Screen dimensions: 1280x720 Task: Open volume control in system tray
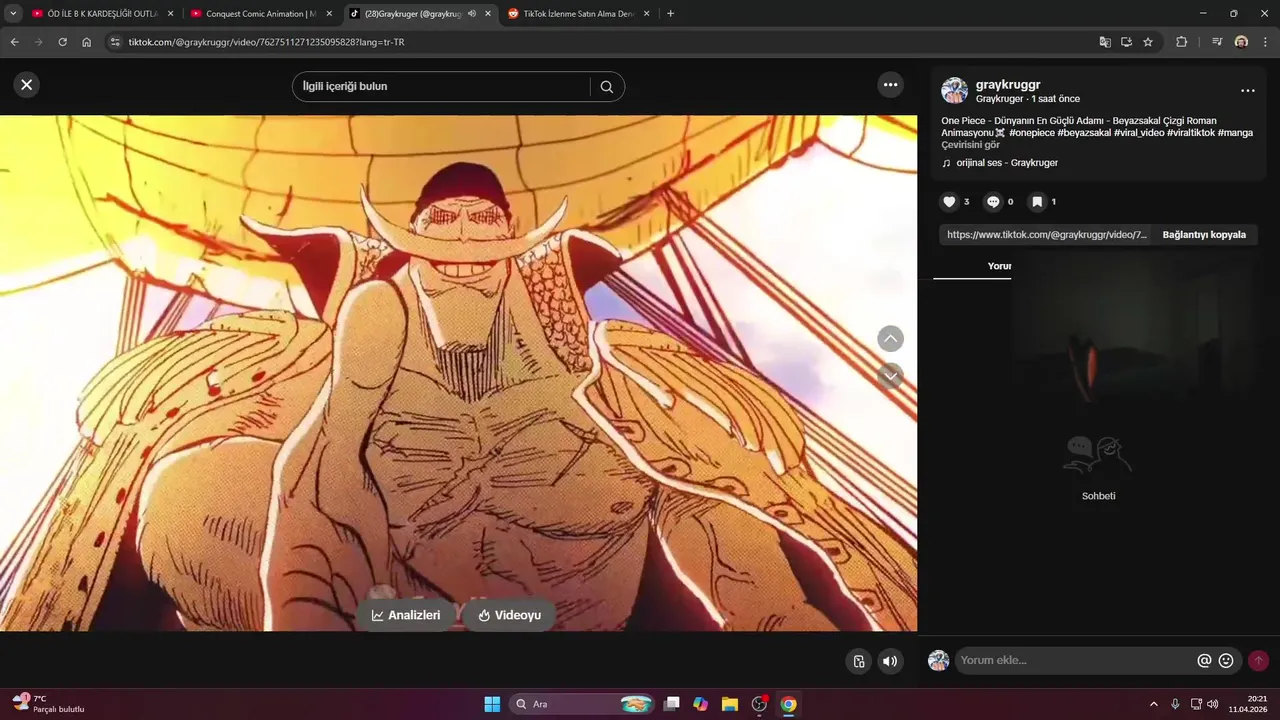(x=1213, y=704)
